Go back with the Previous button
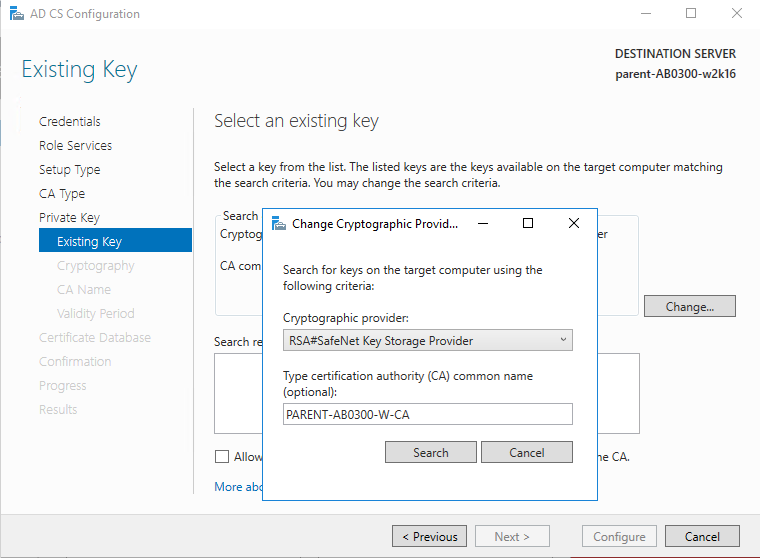This screenshot has height=558, width=760. tap(429, 536)
